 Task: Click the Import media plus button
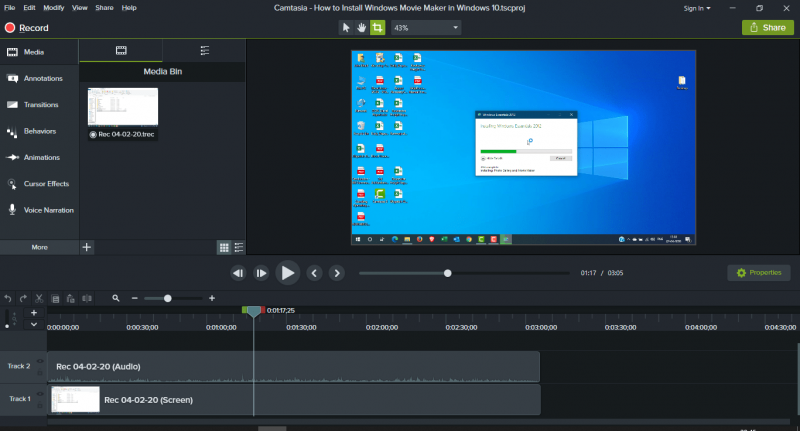pyautogui.click(x=87, y=247)
